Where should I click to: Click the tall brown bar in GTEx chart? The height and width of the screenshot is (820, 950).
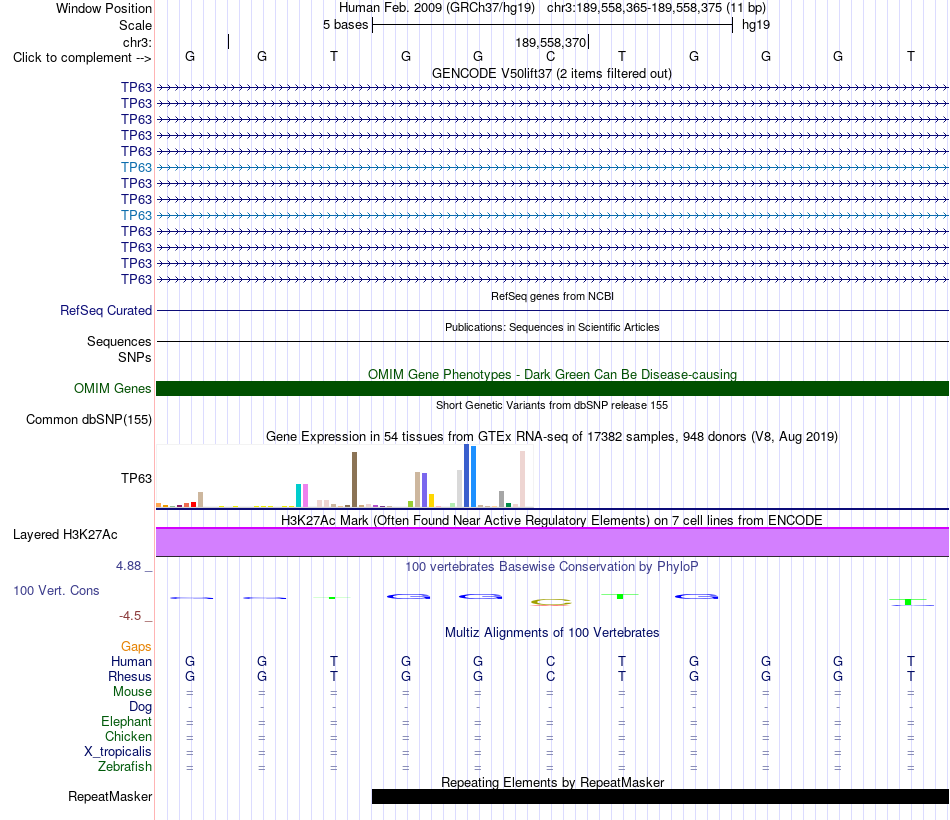(354, 479)
